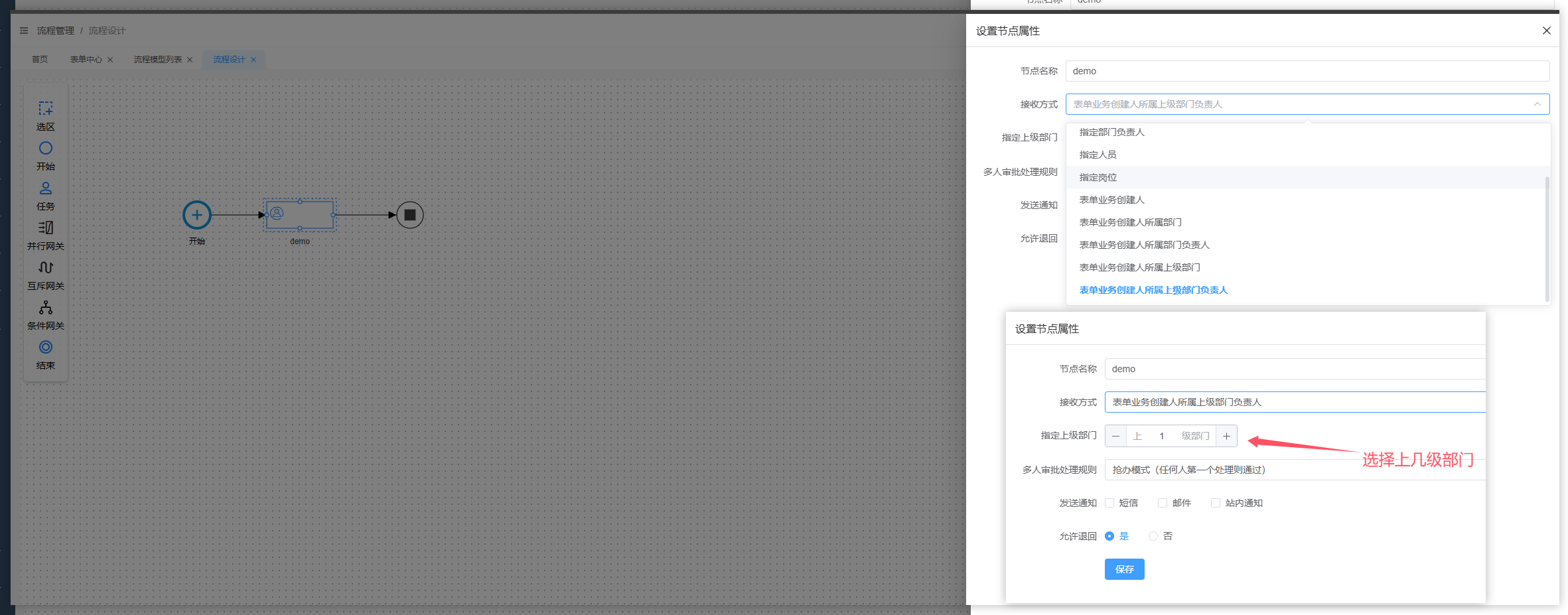The height and width of the screenshot is (615, 1568).
Task: Select the 选区 selection tool icon
Action: pos(45,109)
